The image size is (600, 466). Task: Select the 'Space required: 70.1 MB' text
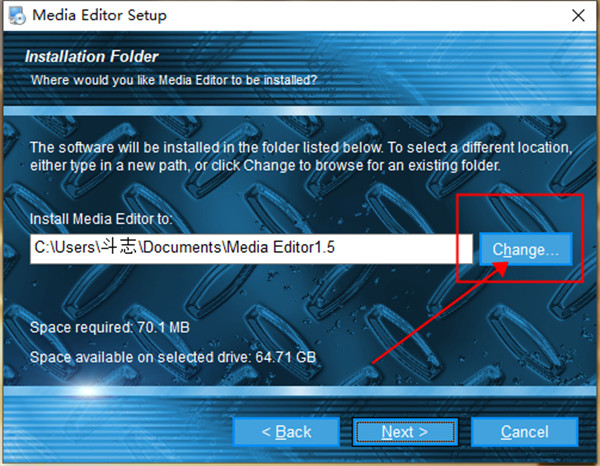coord(110,328)
